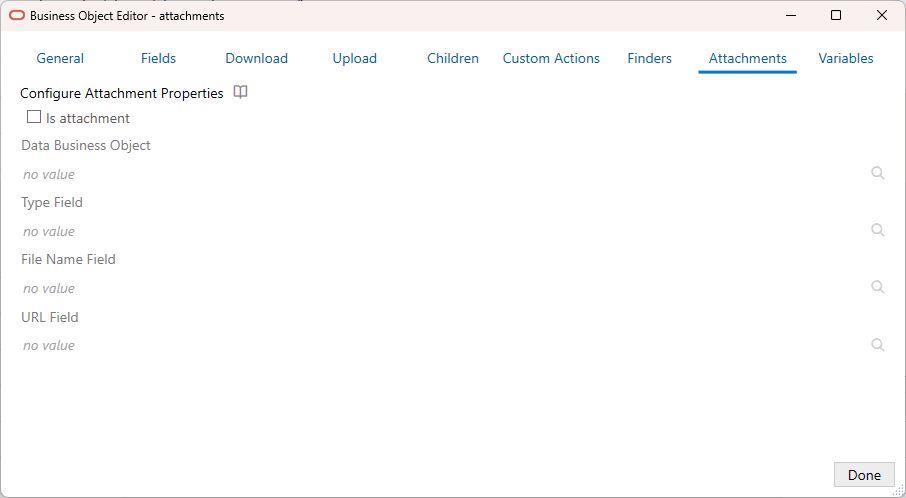Screen dimensions: 906x498
Task: Click the URL Field label
Action: click(x=50, y=317)
